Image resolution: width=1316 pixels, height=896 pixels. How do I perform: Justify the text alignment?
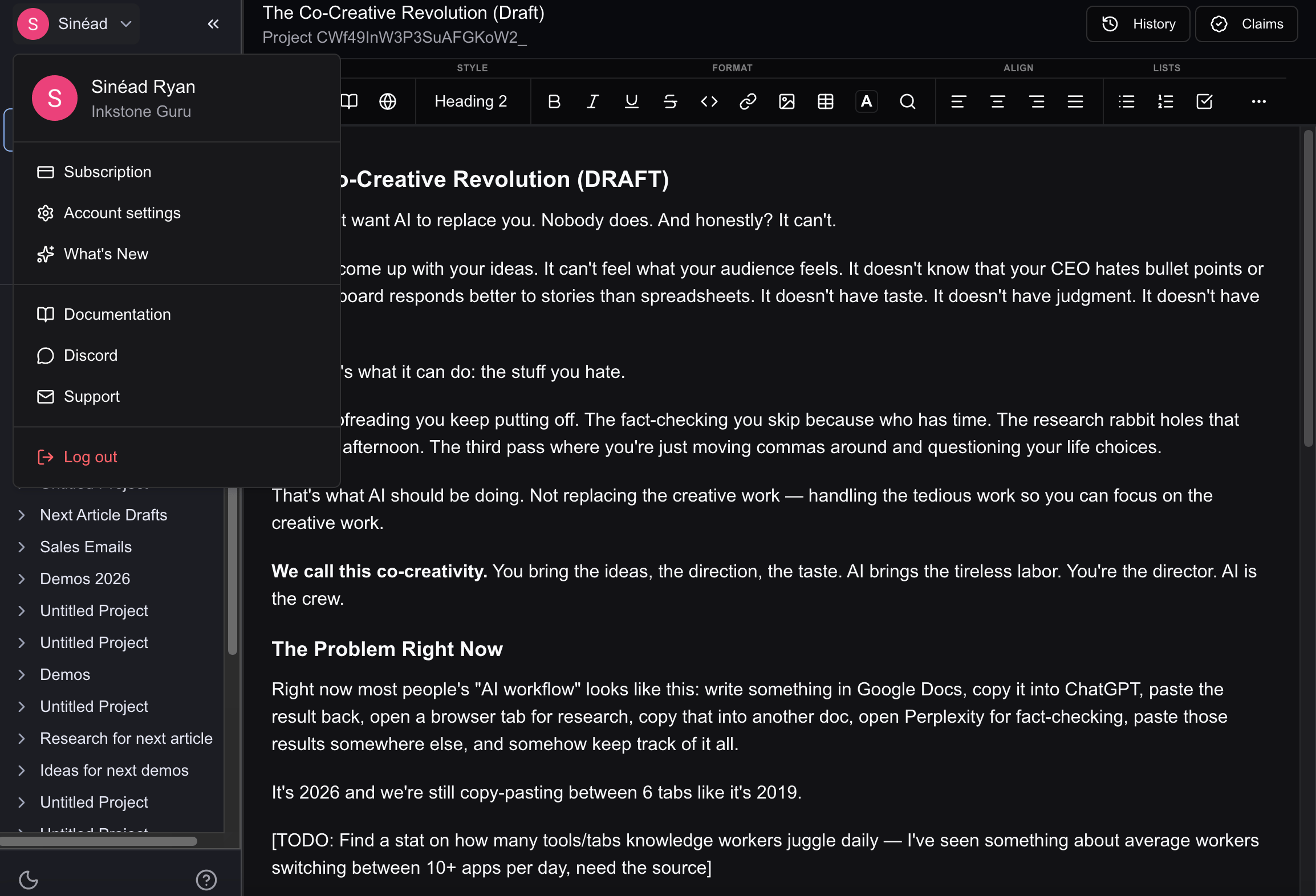pyautogui.click(x=1075, y=101)
